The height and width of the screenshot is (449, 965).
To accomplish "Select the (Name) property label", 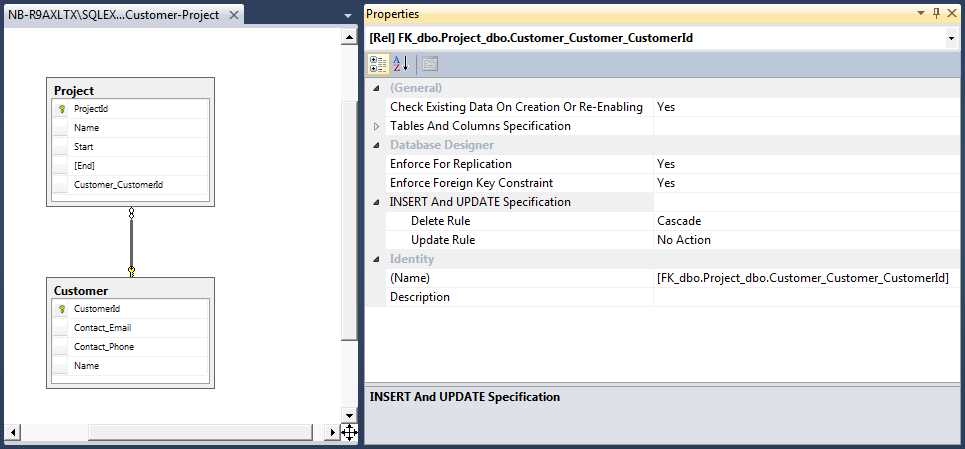I will (x=410, y=278).
